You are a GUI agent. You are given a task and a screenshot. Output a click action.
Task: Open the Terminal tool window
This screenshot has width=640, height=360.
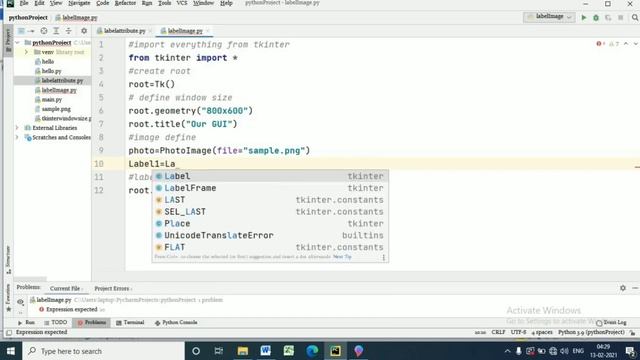130,322
